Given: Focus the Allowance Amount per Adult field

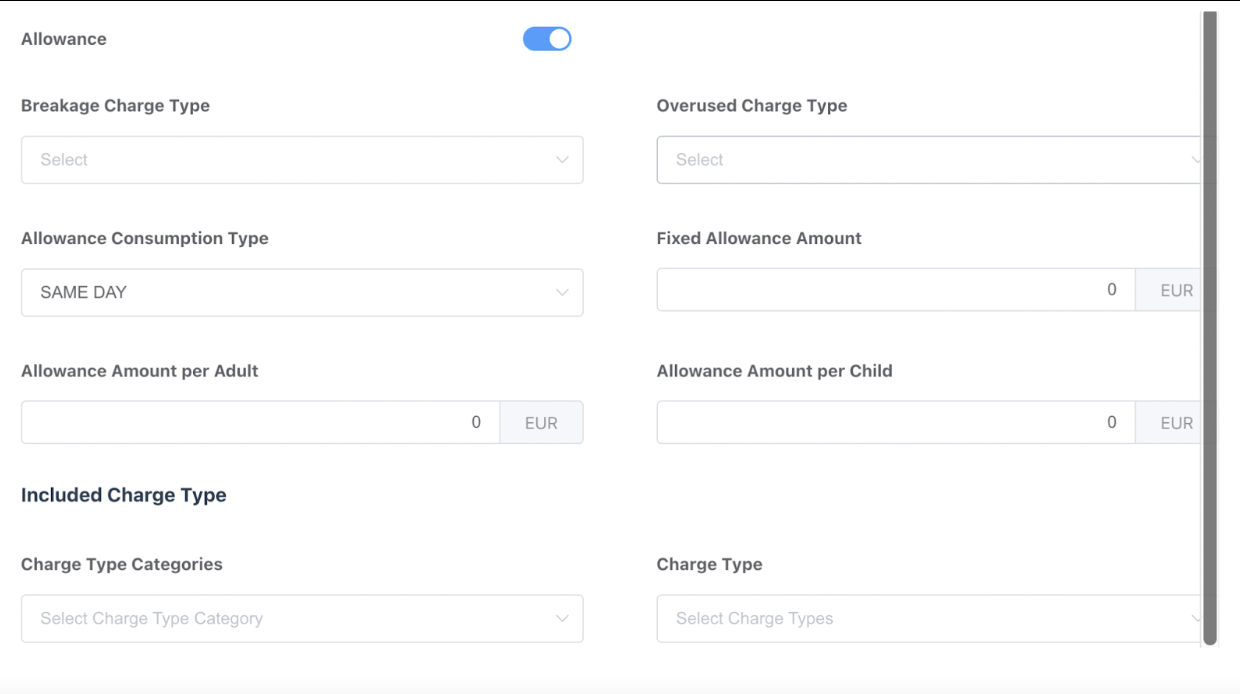Looking at the screenshot, I should coord(260,423).
